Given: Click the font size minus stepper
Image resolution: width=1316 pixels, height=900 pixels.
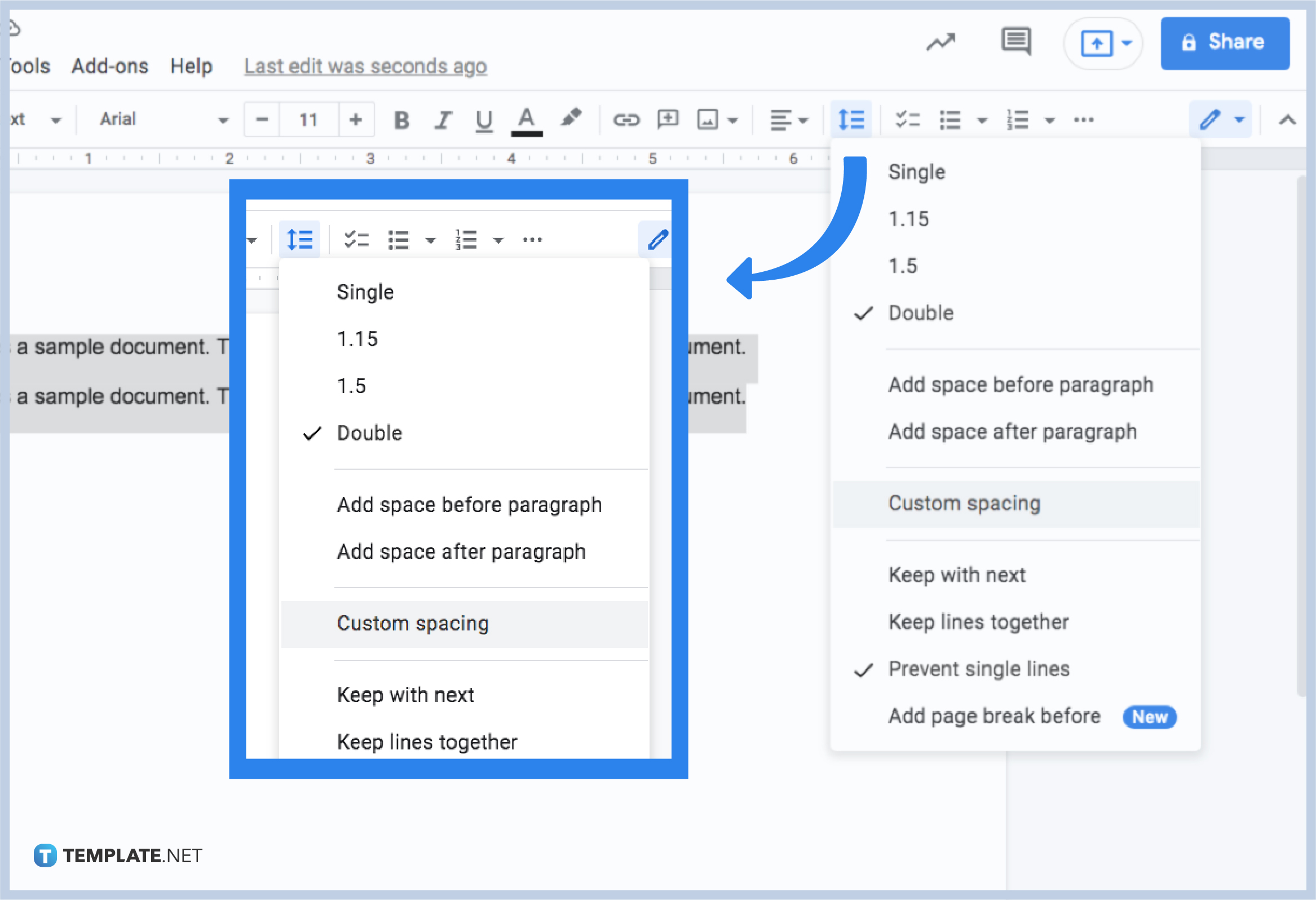Looking at the screenshot, I should click(259, 120).
